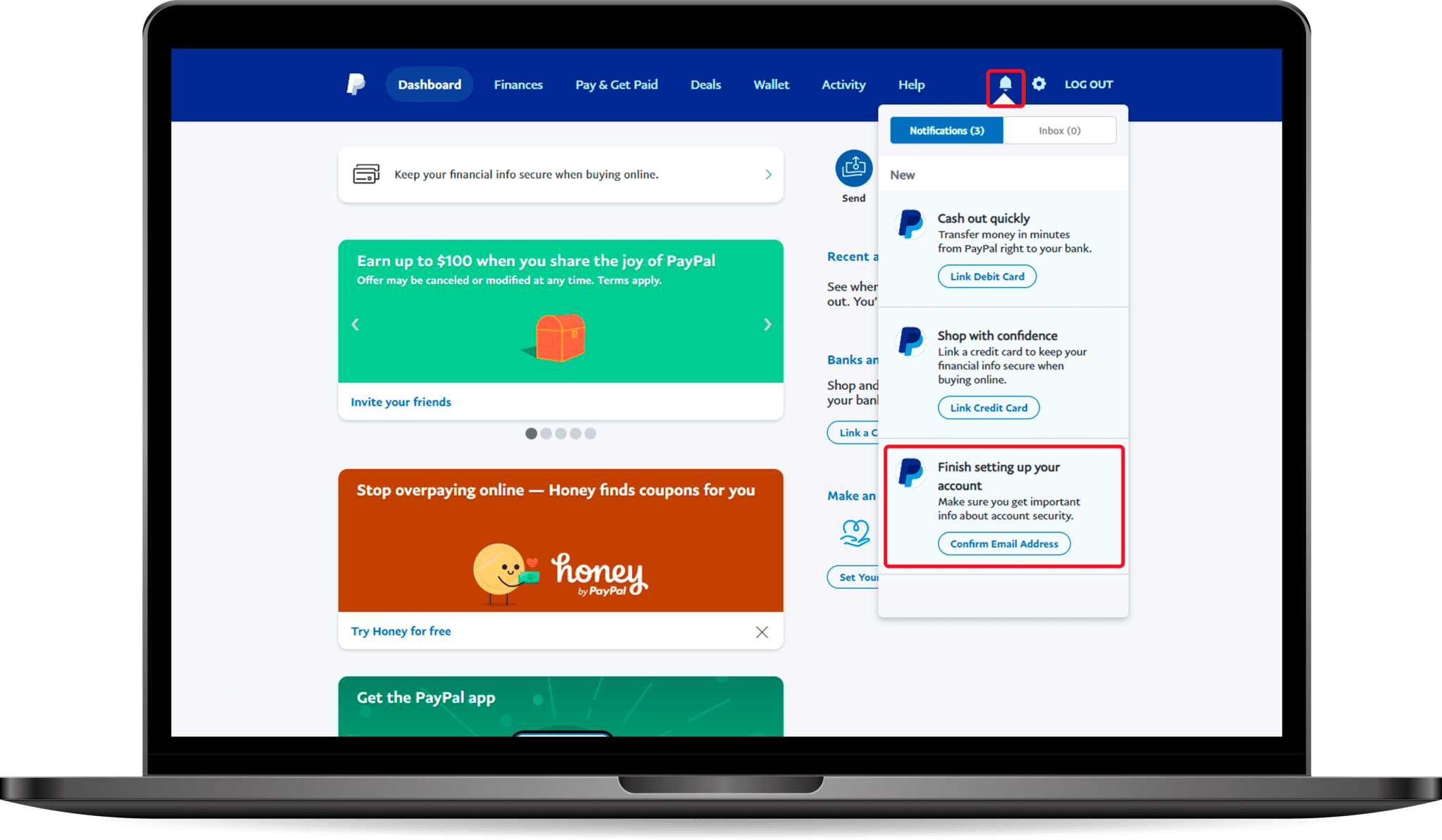
Task: Go to previous promo slide
Action: [355, 325]
